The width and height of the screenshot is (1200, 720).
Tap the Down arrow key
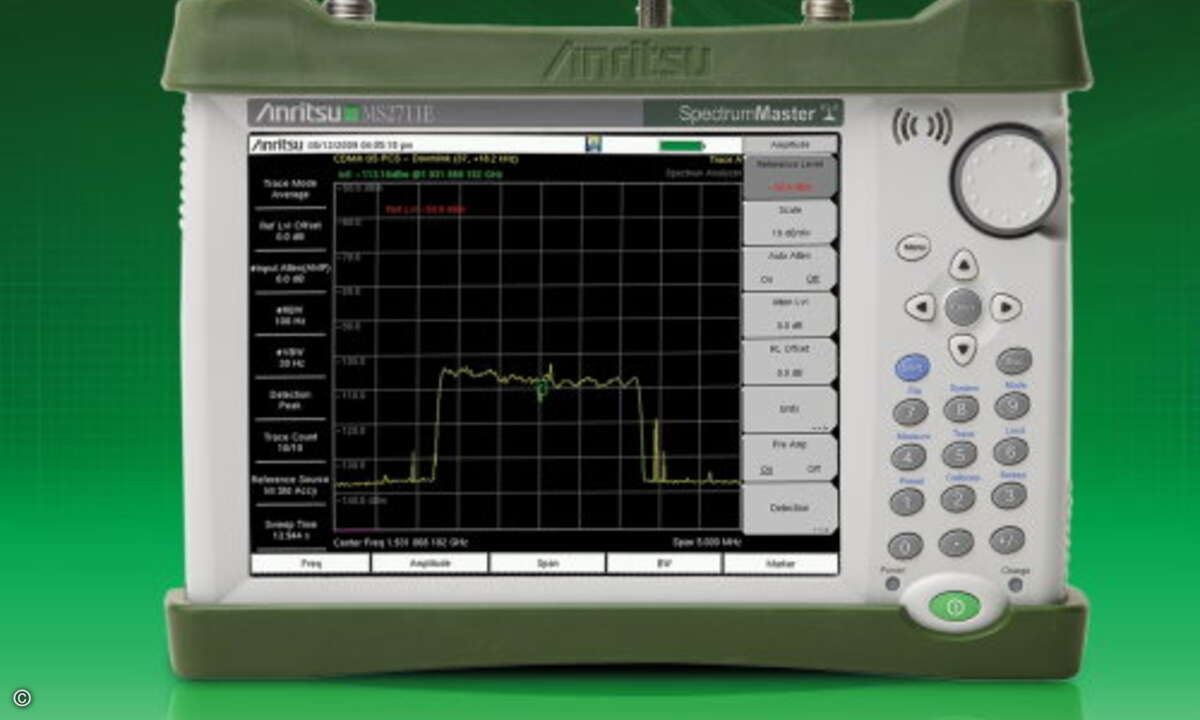(962, 349)
